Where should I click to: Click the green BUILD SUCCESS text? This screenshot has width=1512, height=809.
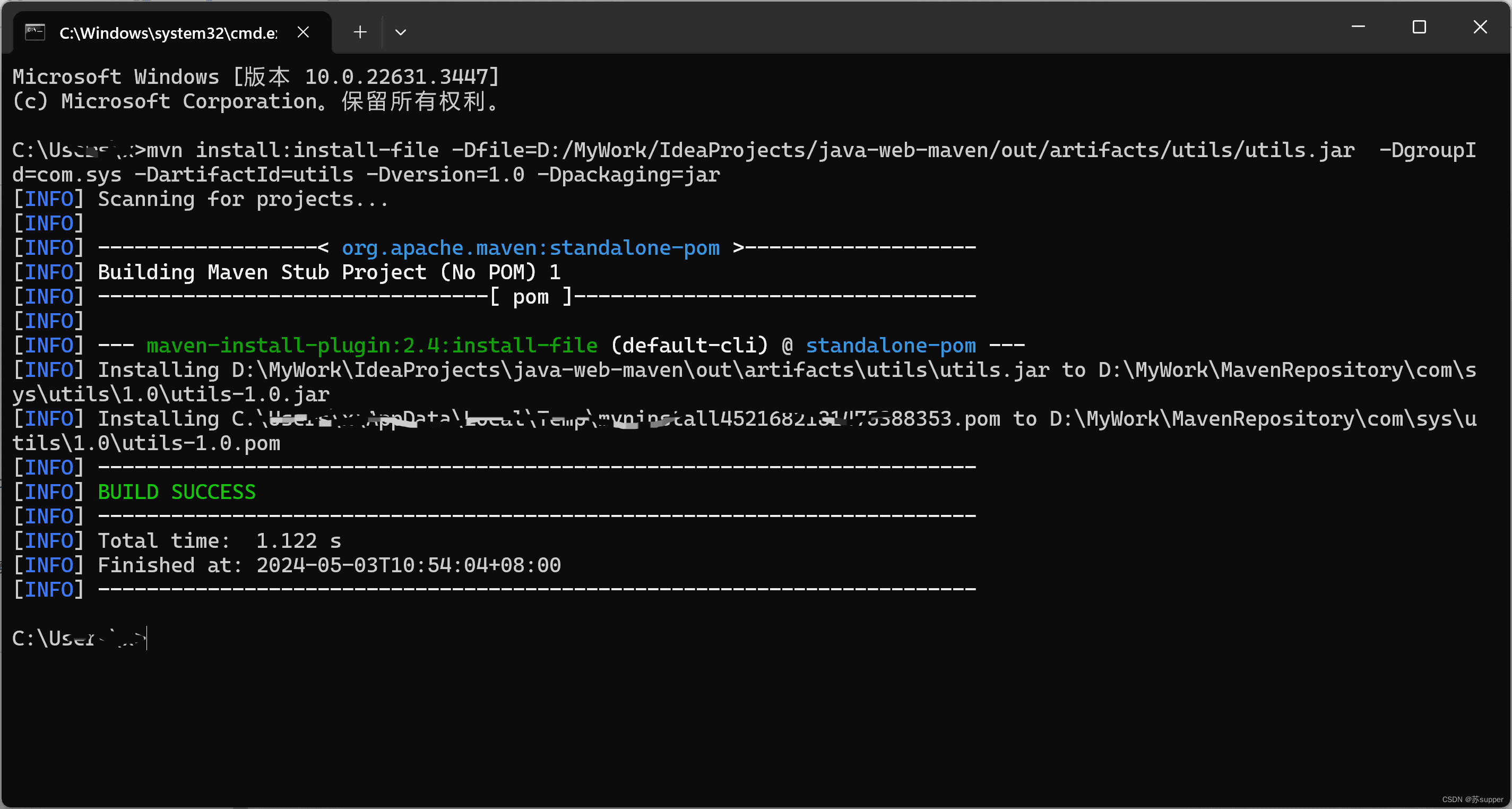pos(177,492)
